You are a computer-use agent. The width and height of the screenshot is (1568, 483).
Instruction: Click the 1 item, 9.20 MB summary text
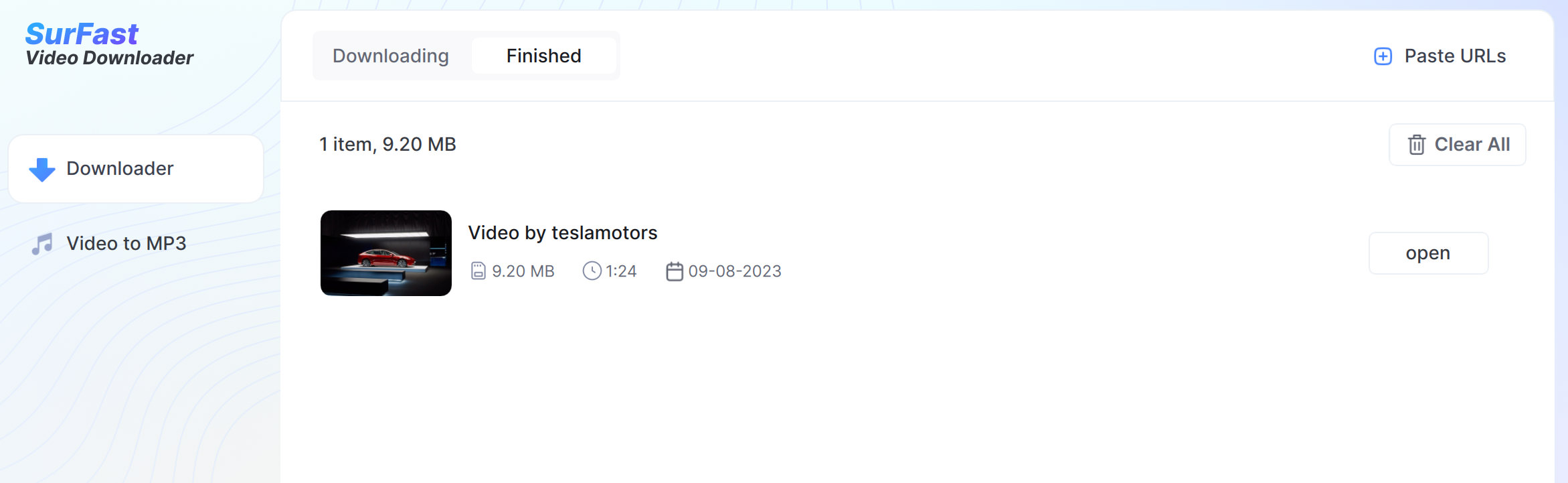click(x=387, y=145)
